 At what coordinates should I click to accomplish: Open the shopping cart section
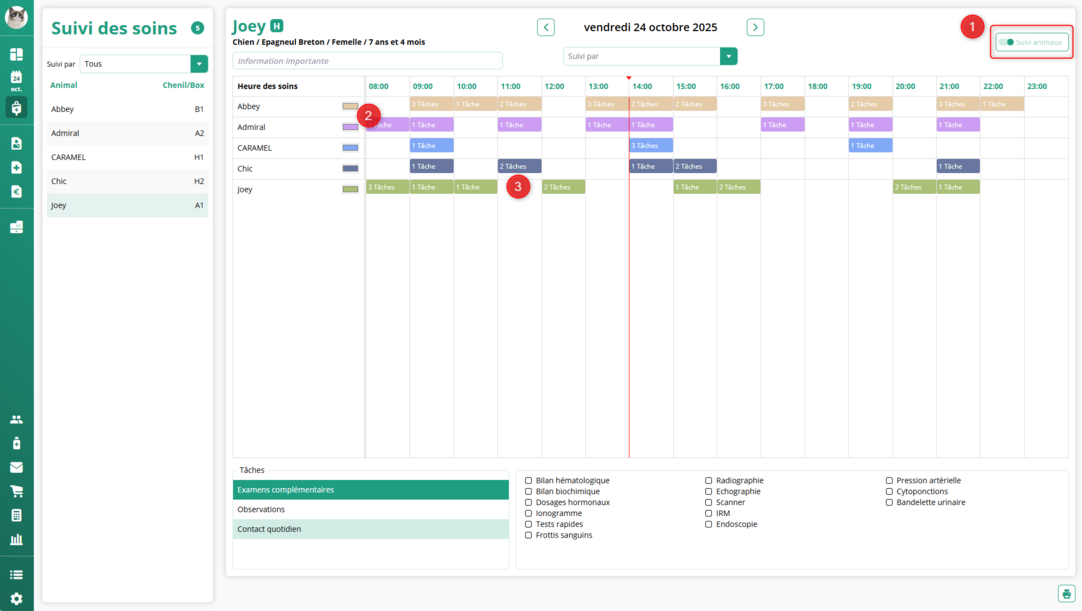[16, 491]
